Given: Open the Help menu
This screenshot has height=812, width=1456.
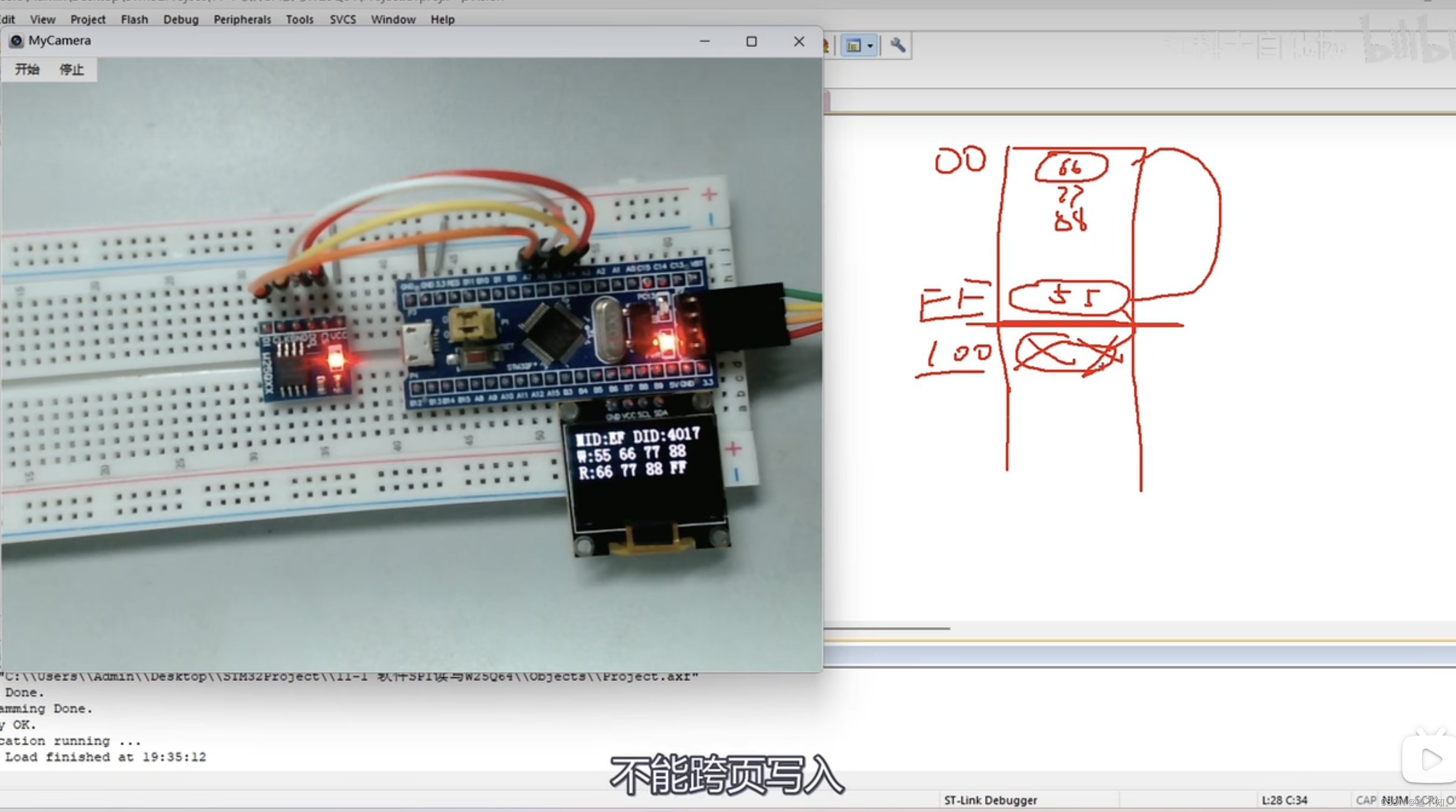Looking at the screenshot, I should tap(442, 19).
